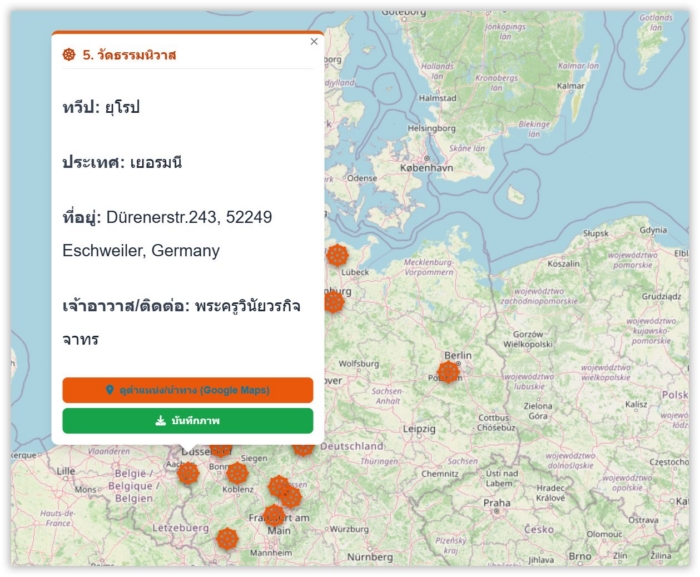Click the Lille city label

coord(66,471)
